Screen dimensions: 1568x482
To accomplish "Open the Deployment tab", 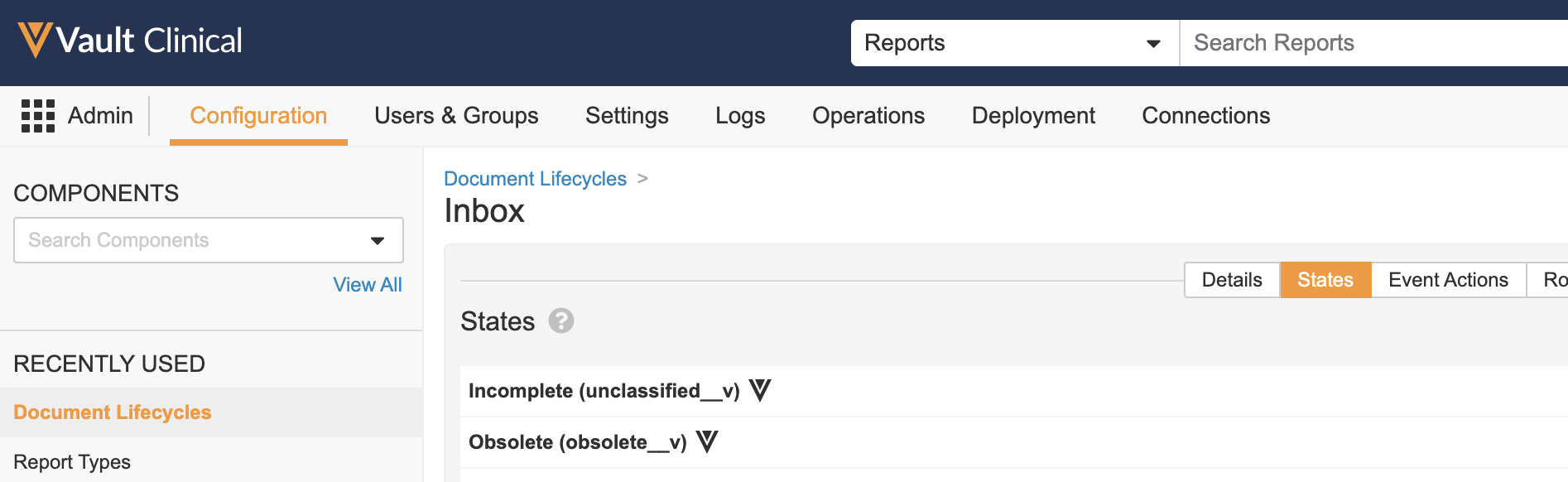I will [x=1033, y=116].
